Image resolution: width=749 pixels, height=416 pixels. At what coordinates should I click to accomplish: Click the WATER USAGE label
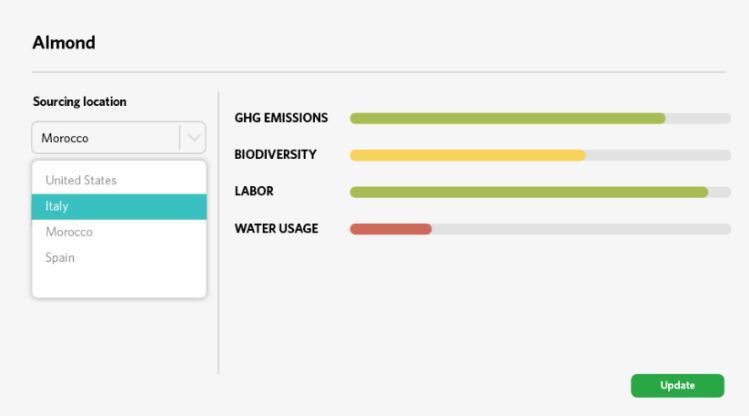pos(276,228)
